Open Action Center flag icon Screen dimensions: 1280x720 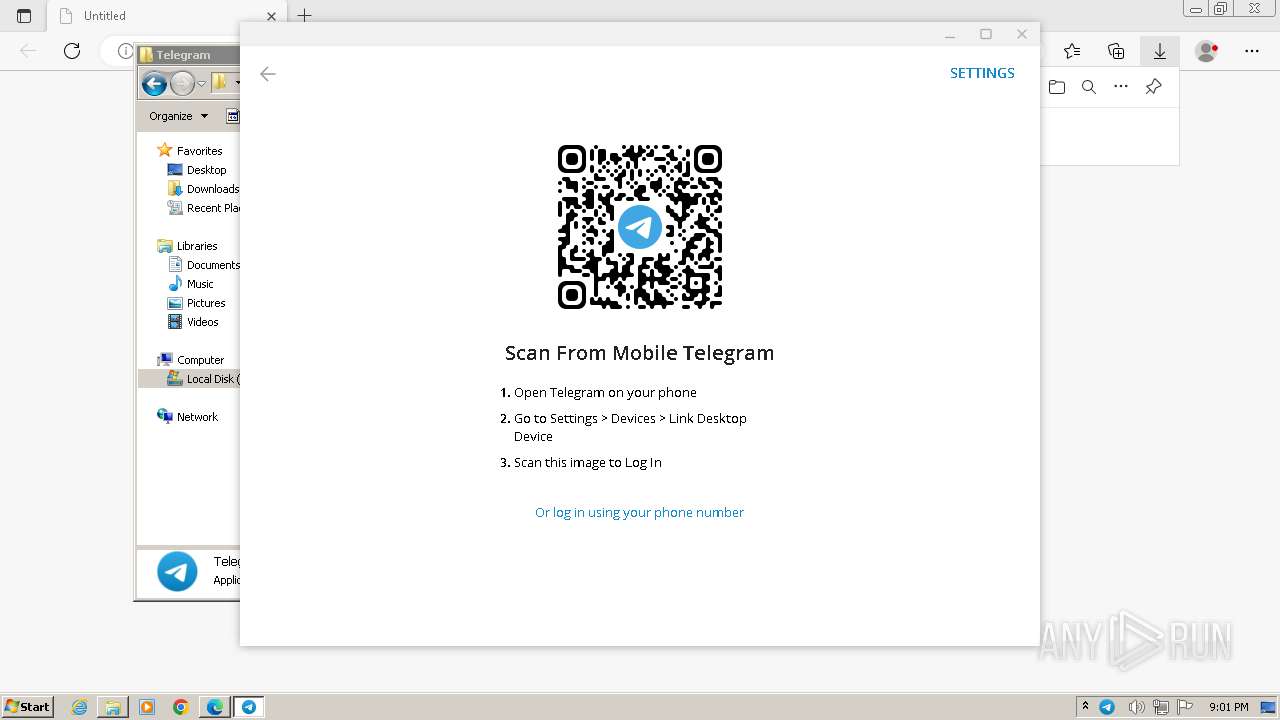coord(1185,707)
